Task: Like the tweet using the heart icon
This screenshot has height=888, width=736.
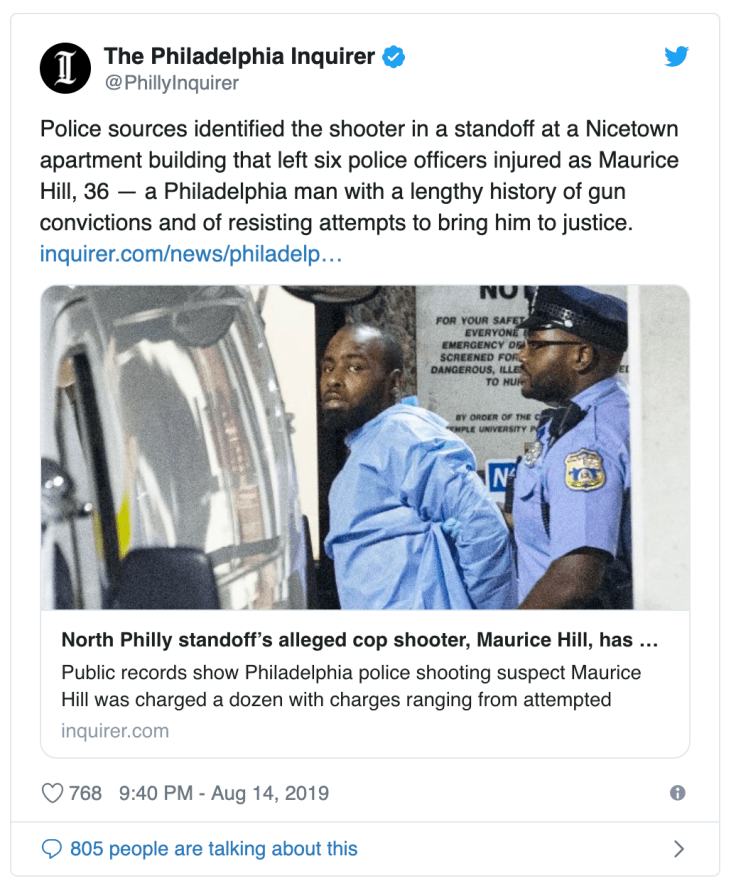Action: point(50,792)
